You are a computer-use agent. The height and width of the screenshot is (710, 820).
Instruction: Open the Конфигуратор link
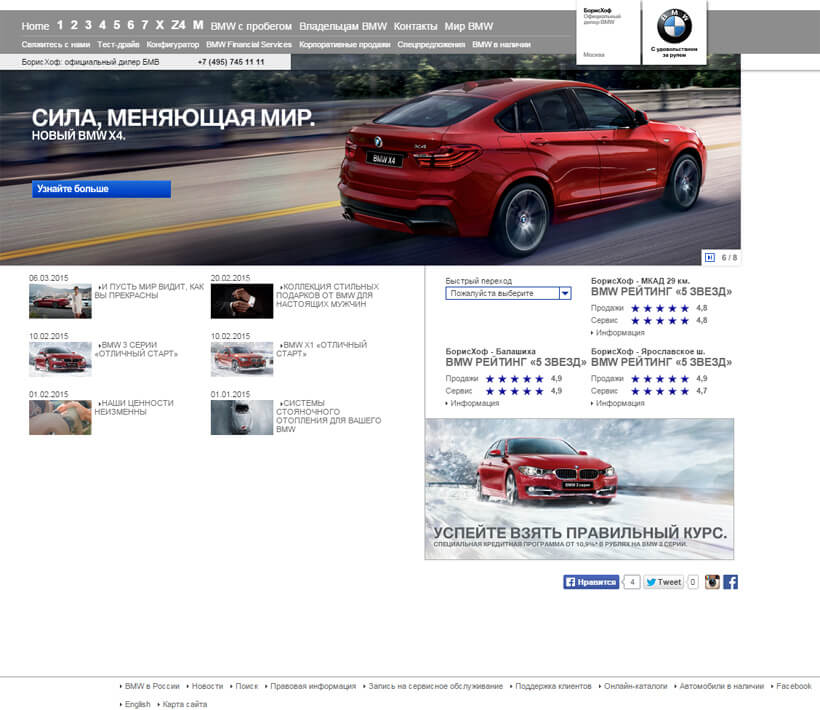(x=173, y=44)
